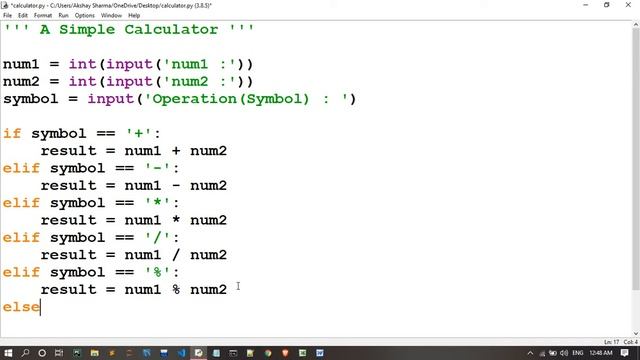The height and width of the screenshot is (360, 640).
Task: Open Task View in taskbar
Action: pyautogui.click(x=59, y=353)
